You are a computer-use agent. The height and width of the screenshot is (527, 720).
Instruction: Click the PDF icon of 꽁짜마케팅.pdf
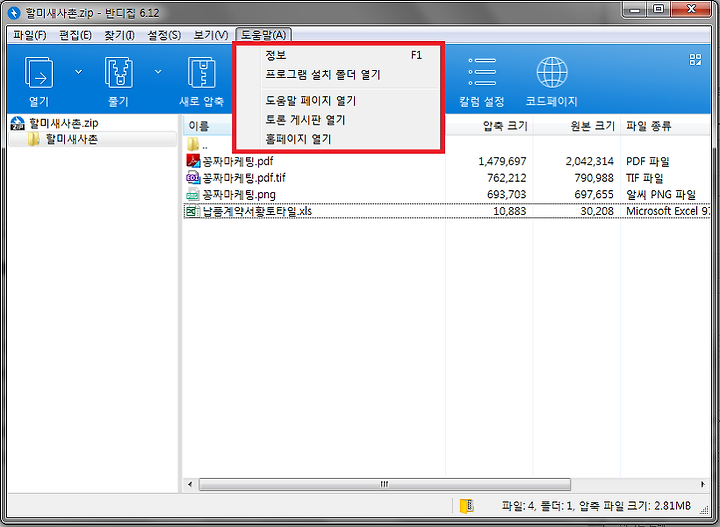tap(193, 161)
